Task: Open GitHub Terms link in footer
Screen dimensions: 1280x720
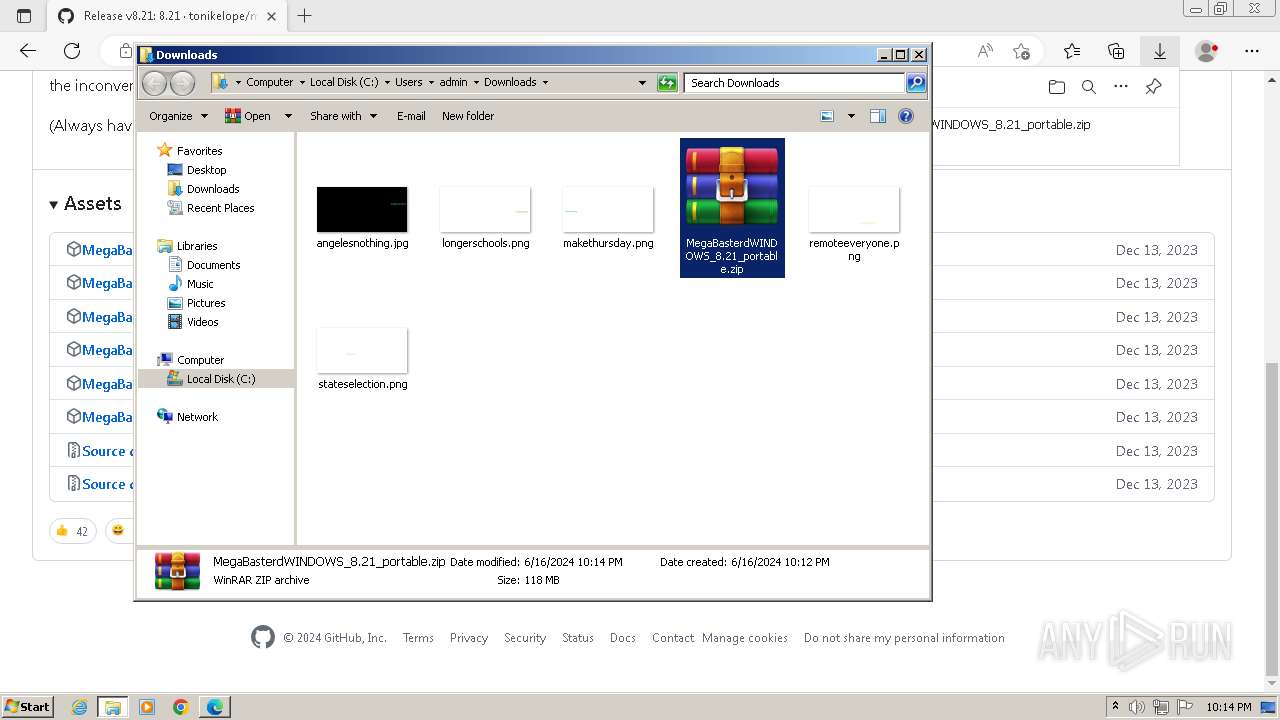Action: click(x=418, y=638)
